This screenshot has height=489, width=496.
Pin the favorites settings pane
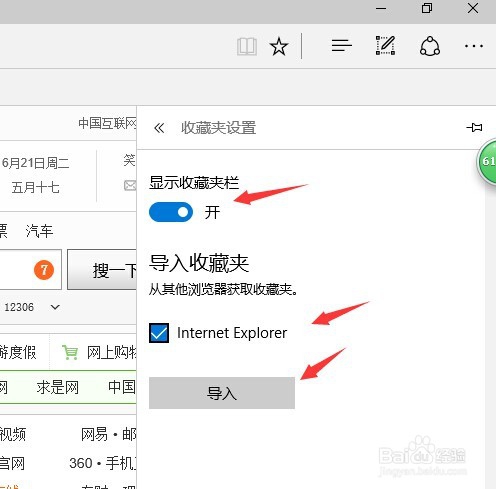[474, 127]
